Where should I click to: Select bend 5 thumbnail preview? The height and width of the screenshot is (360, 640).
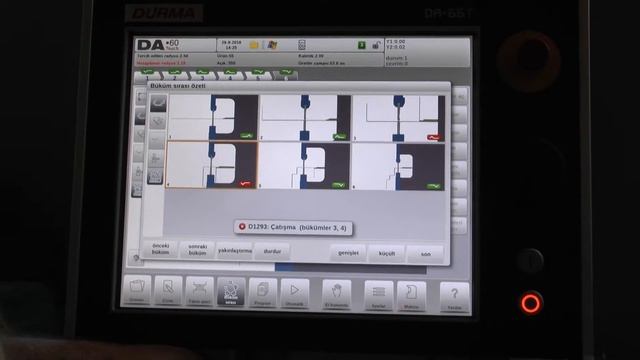(x=304, y=166)
